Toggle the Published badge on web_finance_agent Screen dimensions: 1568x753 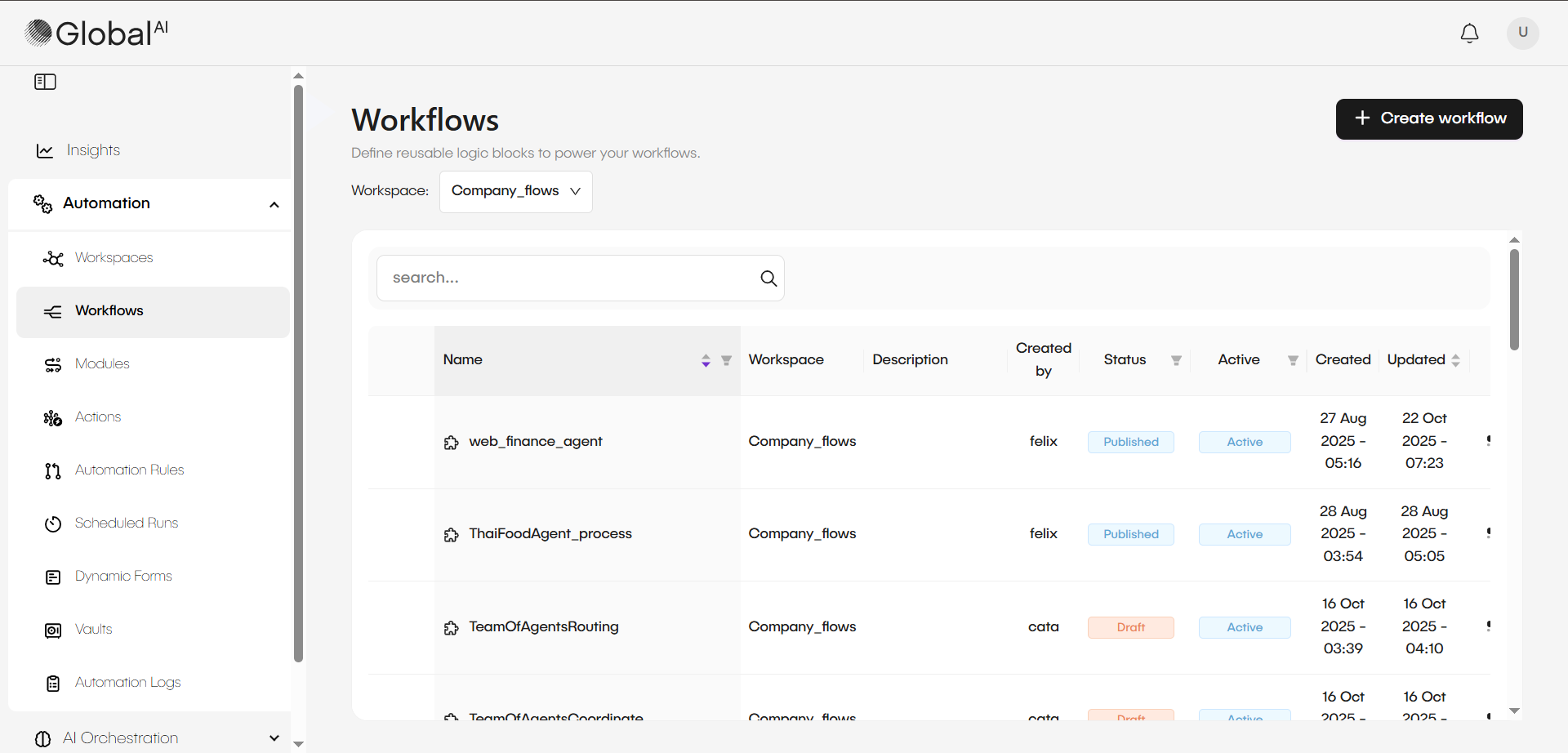[x=1130, y=442]
